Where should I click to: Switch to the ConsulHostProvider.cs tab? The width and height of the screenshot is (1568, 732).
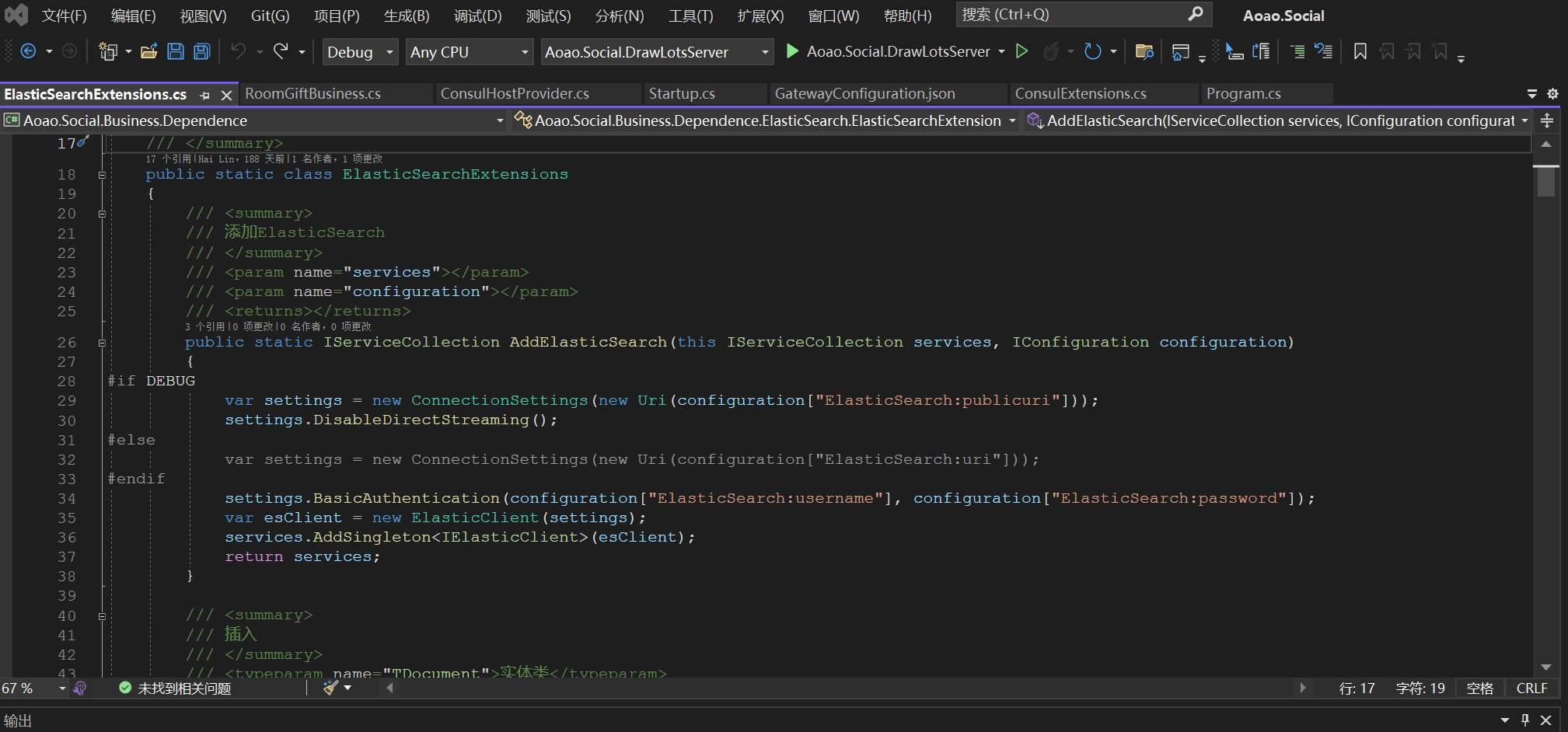point(515,93)
